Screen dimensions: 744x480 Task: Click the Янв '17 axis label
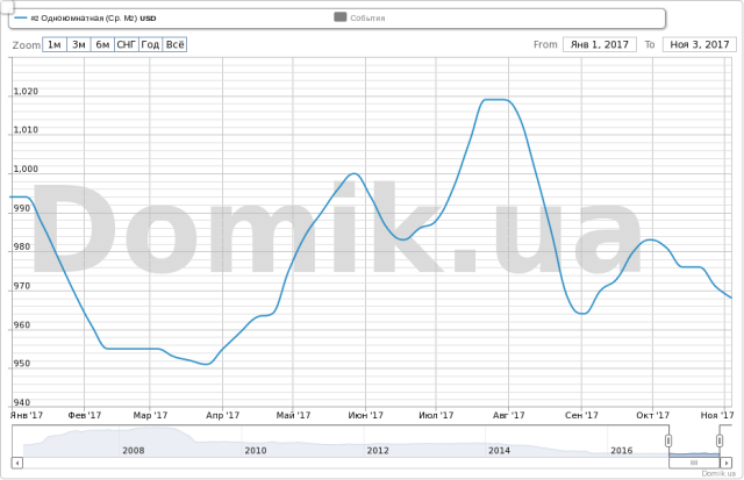click(x=27, y=415)
